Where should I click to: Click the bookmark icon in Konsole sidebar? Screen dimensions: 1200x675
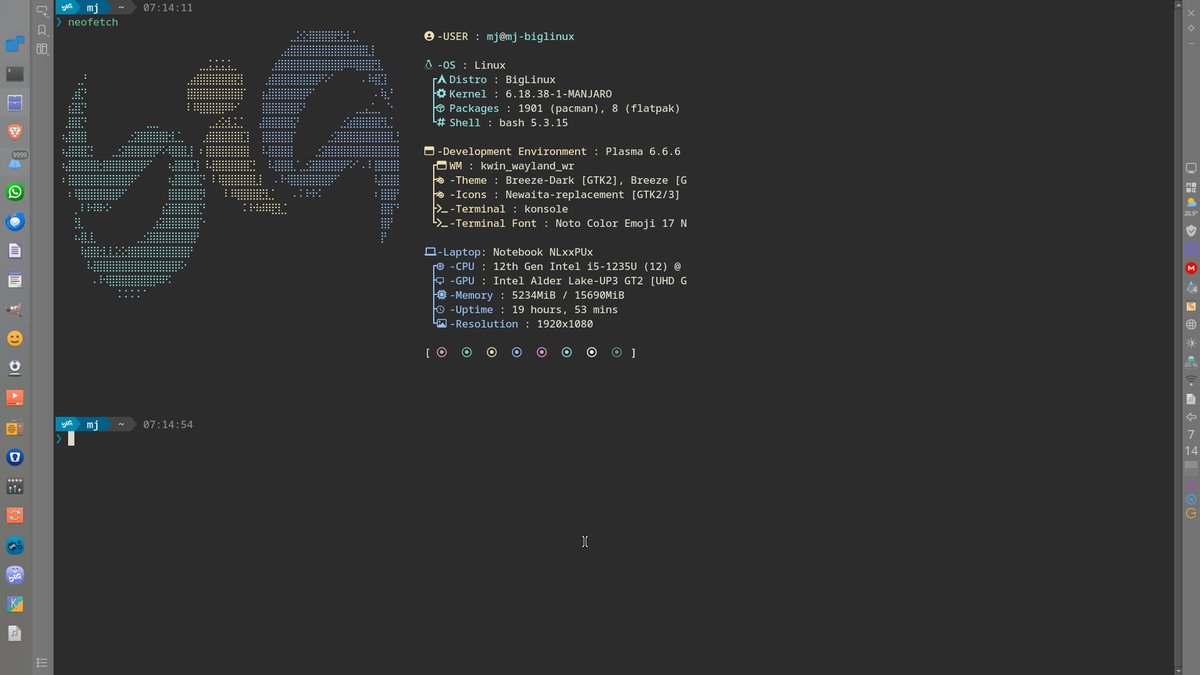[42, 30]
